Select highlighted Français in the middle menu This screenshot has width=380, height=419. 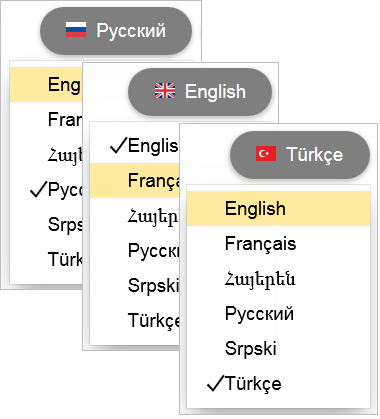coord(135,180)
